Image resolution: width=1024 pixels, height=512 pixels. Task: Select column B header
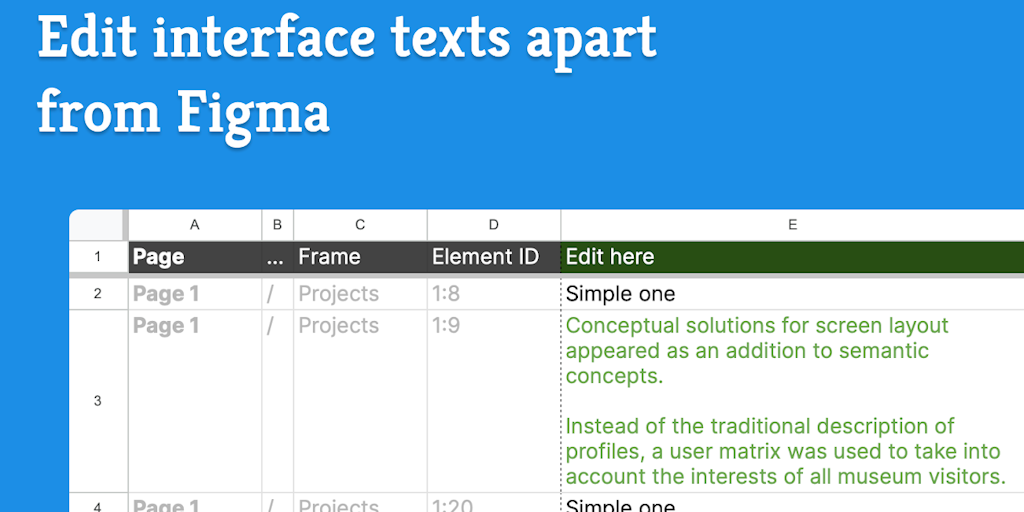click(277, 225)
